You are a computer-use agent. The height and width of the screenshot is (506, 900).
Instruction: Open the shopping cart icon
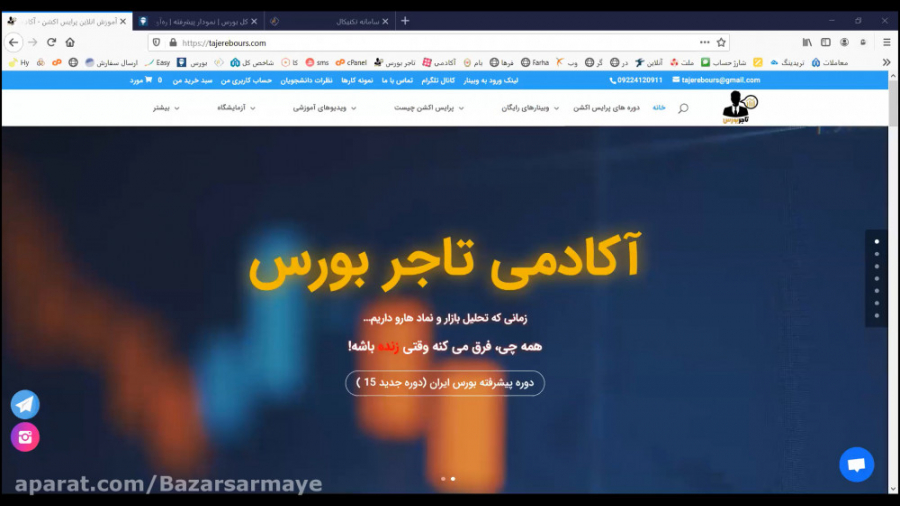pos(149,80)
